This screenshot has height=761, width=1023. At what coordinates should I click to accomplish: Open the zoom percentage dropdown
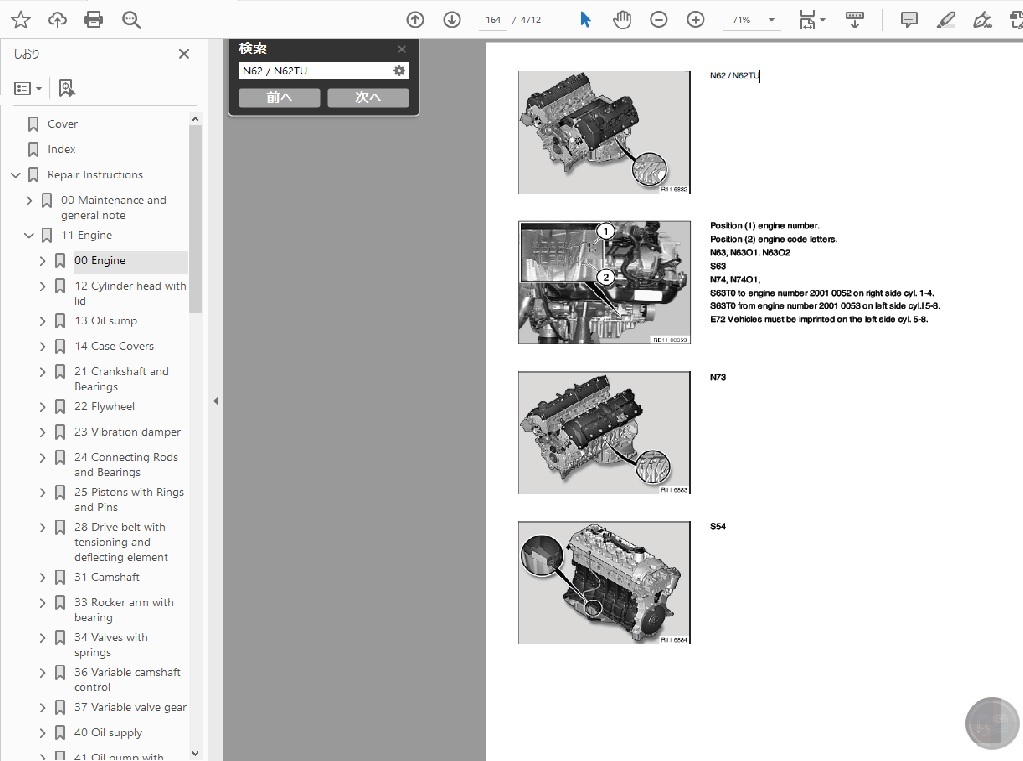point(772,20)
